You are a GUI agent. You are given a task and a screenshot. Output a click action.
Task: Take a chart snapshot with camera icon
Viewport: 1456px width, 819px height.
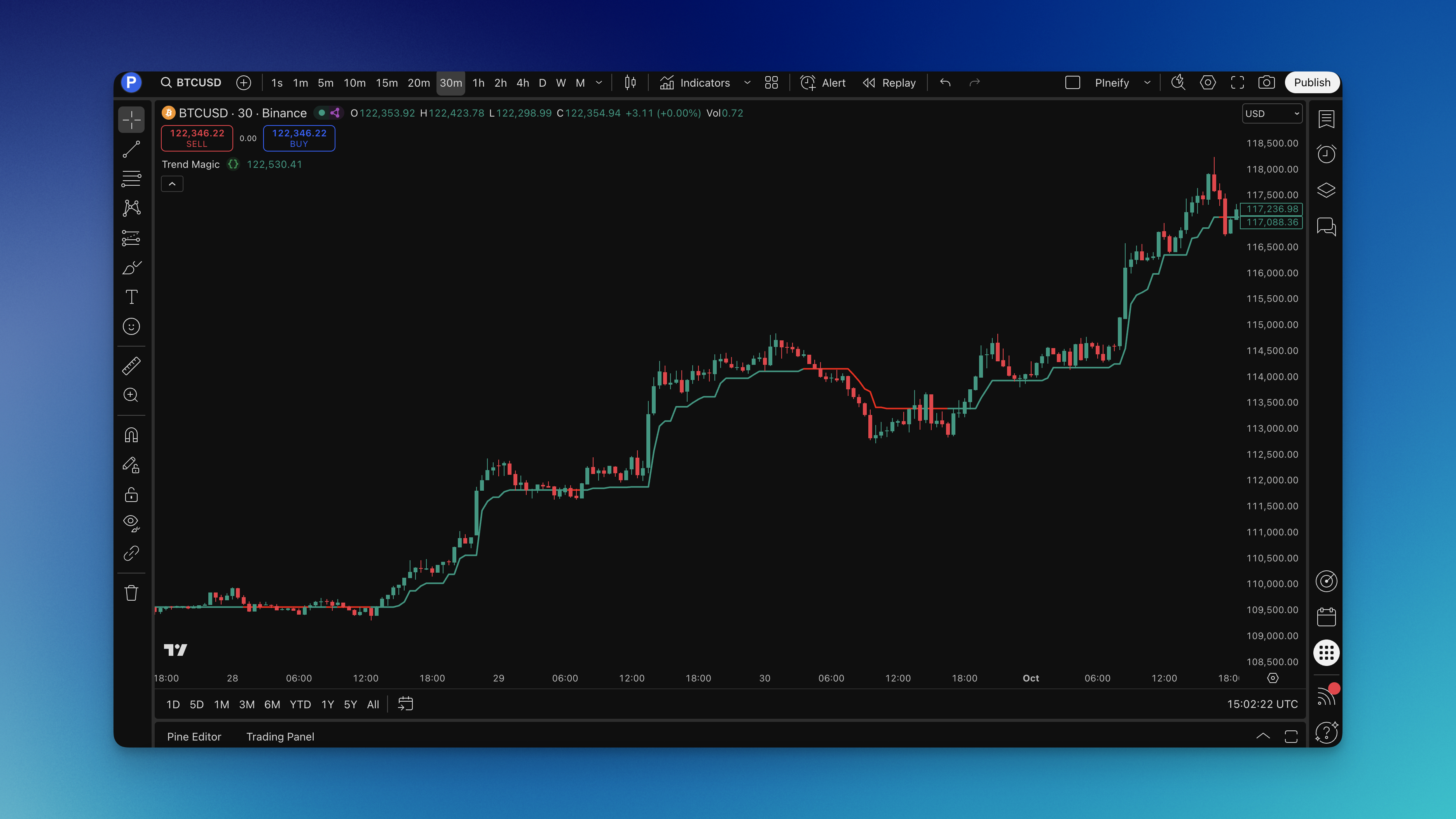tap(1266, 82)
